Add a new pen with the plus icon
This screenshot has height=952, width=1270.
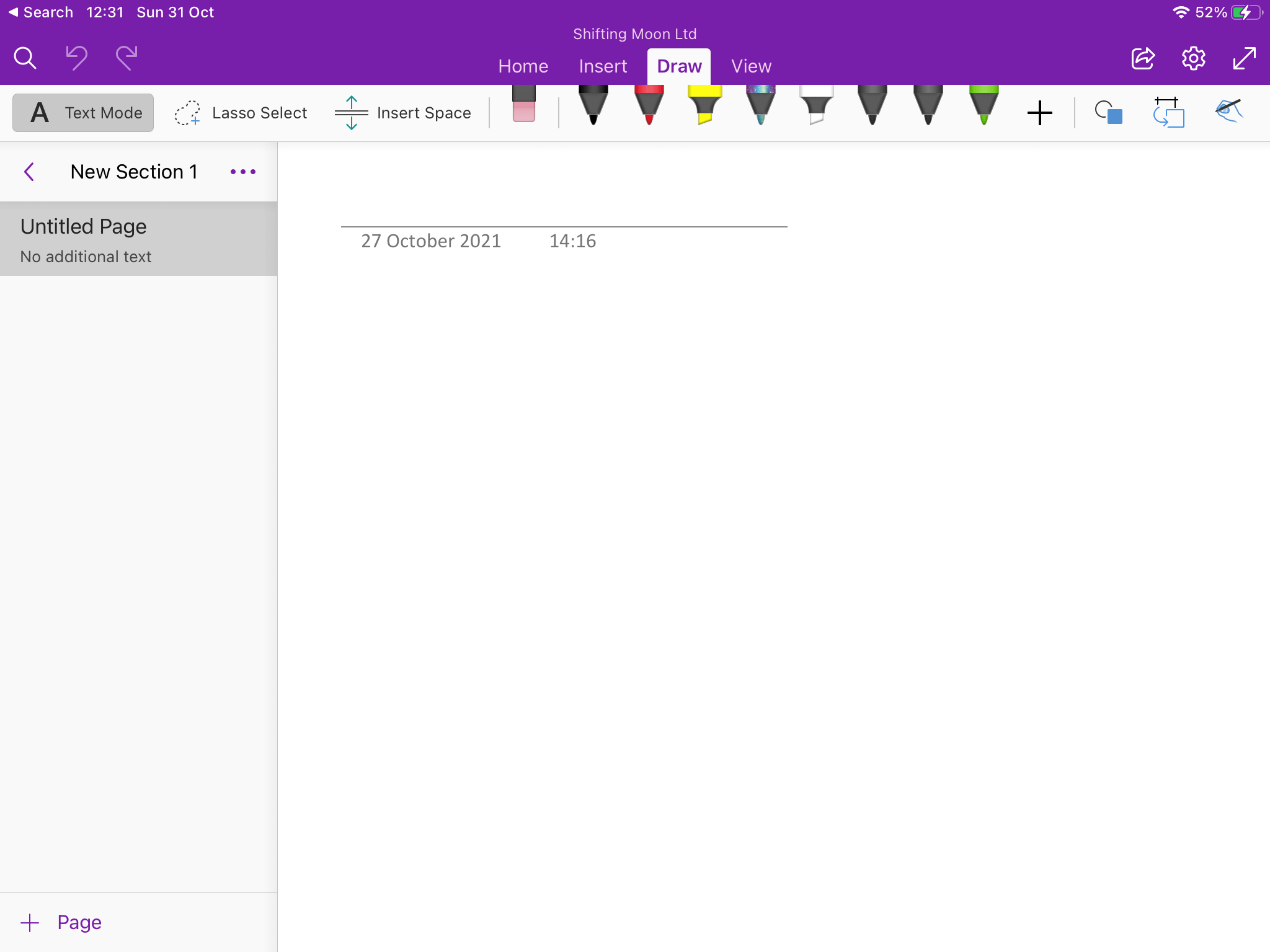[x=1040, y=113]
